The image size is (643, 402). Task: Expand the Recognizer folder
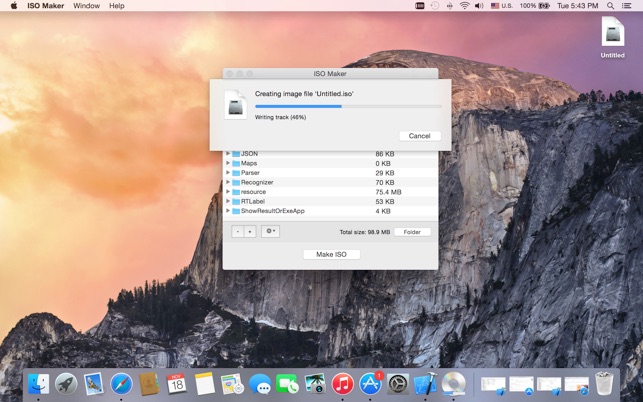[228, 182]
